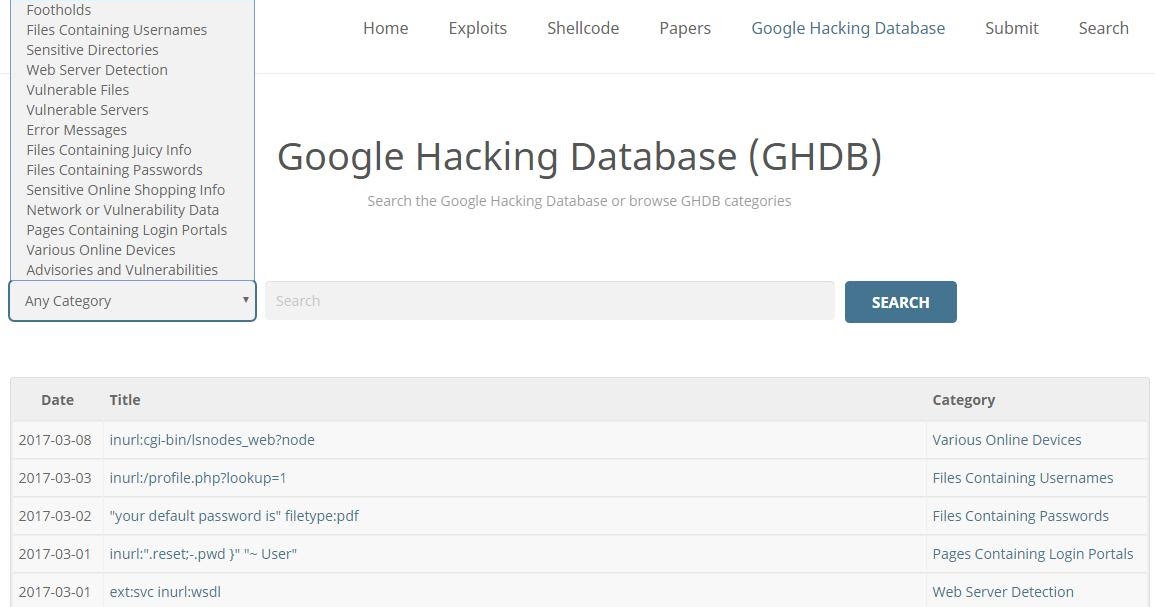
Task: Choose Files Containing Passwords category option
Action: point(113,169)
